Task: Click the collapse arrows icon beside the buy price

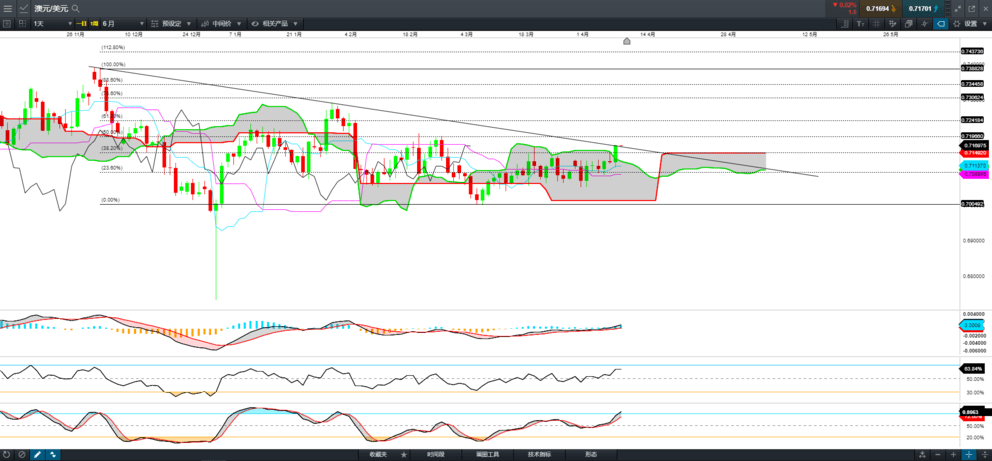Action: (957, 9)
